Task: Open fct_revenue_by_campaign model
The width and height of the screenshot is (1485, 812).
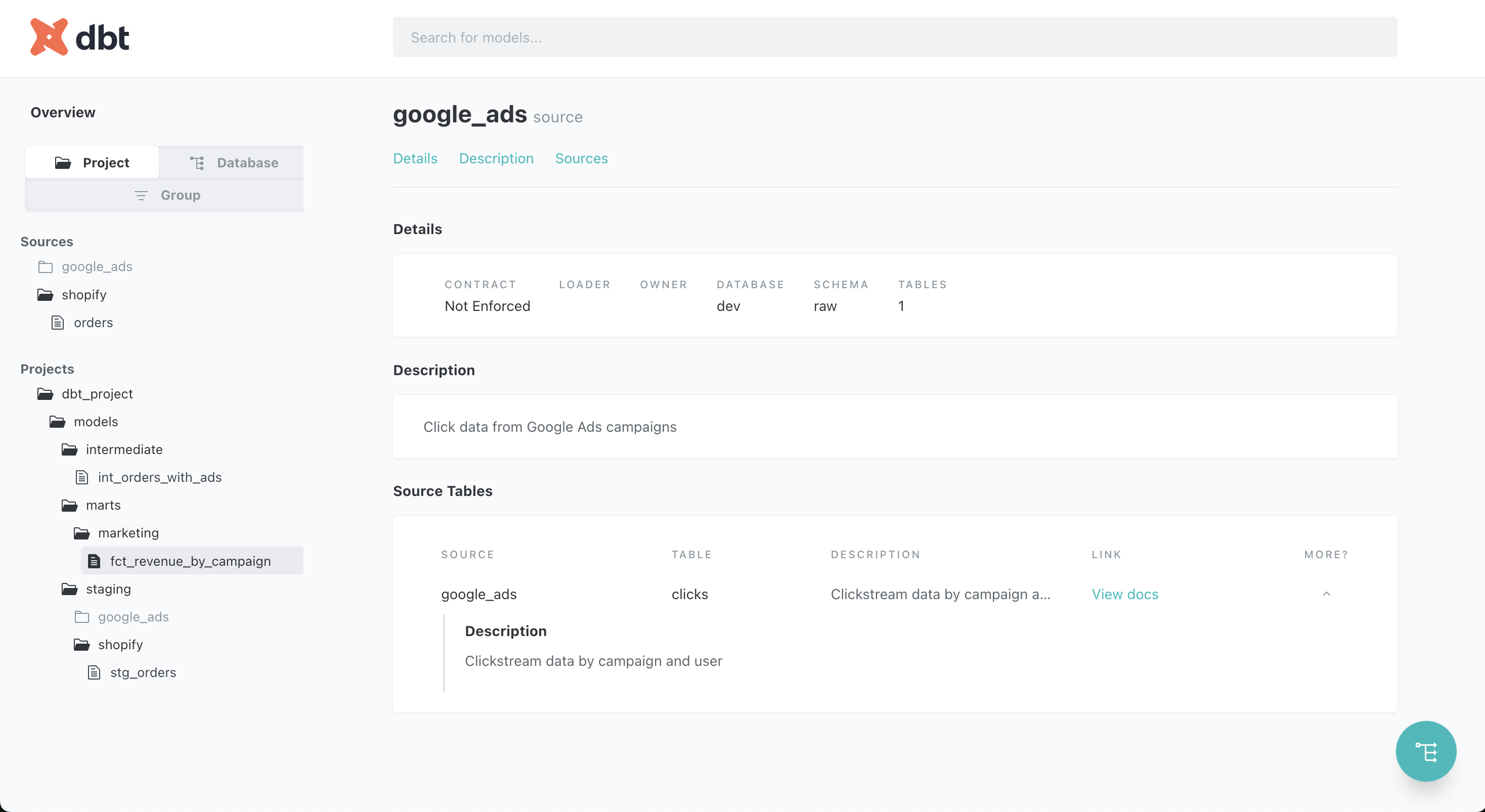Action: (190, 561)
